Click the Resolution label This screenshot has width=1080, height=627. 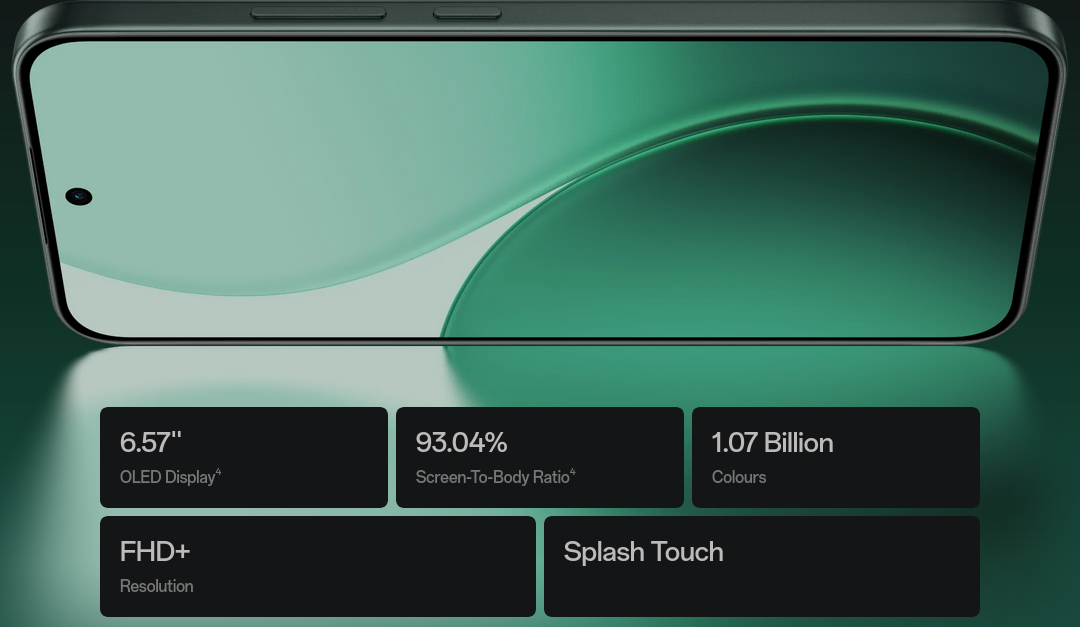click(x=157, y=587)
